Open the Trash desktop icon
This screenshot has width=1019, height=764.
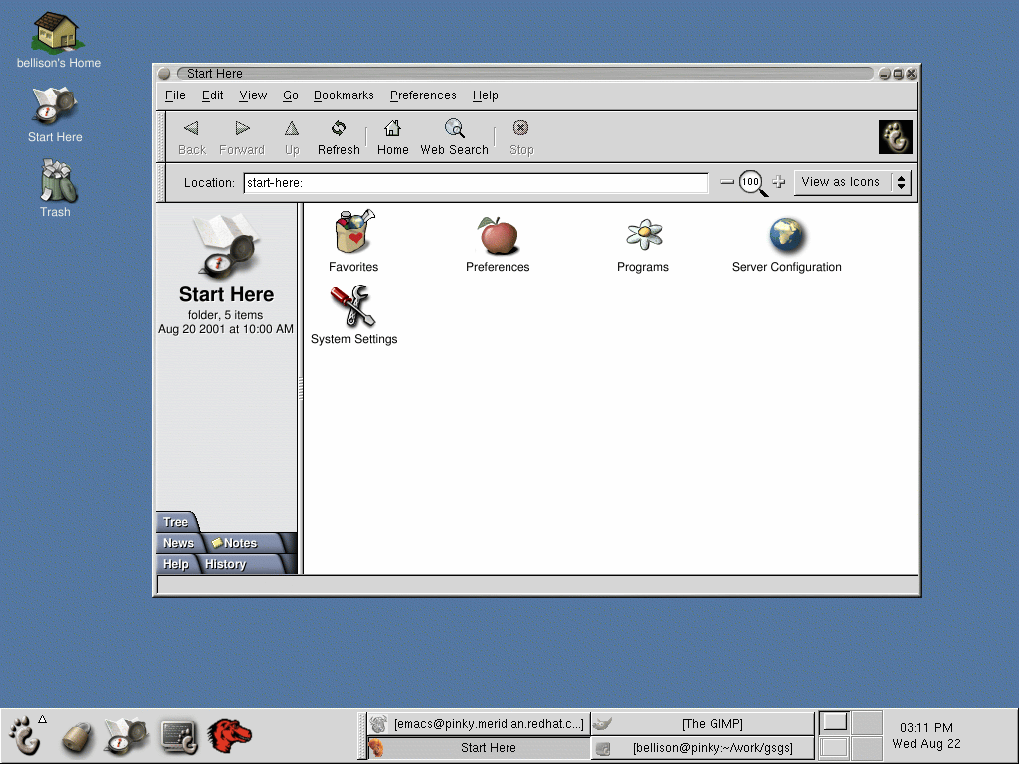point(56,187)
